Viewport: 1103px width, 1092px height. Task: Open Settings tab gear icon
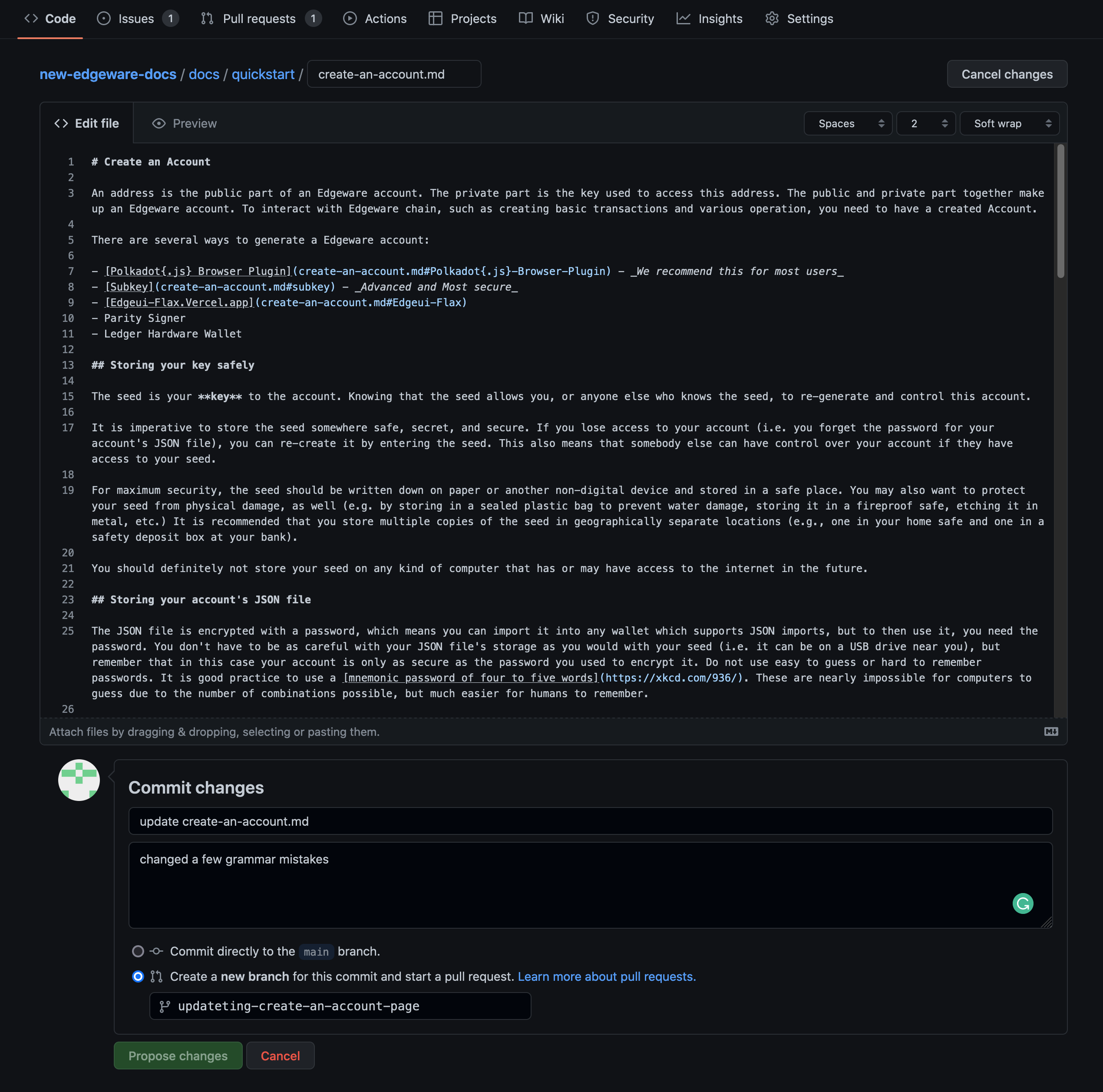pyautogui.click(x=772, y=18)
